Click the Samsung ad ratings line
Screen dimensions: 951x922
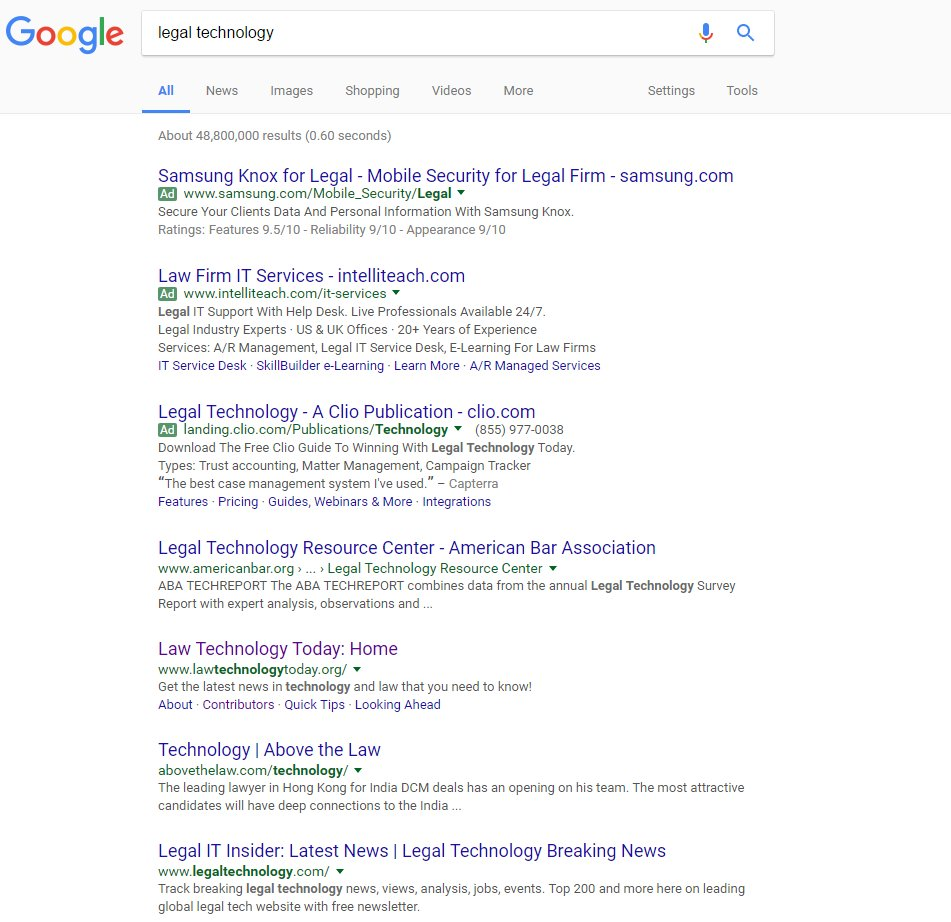click(332, 230)
